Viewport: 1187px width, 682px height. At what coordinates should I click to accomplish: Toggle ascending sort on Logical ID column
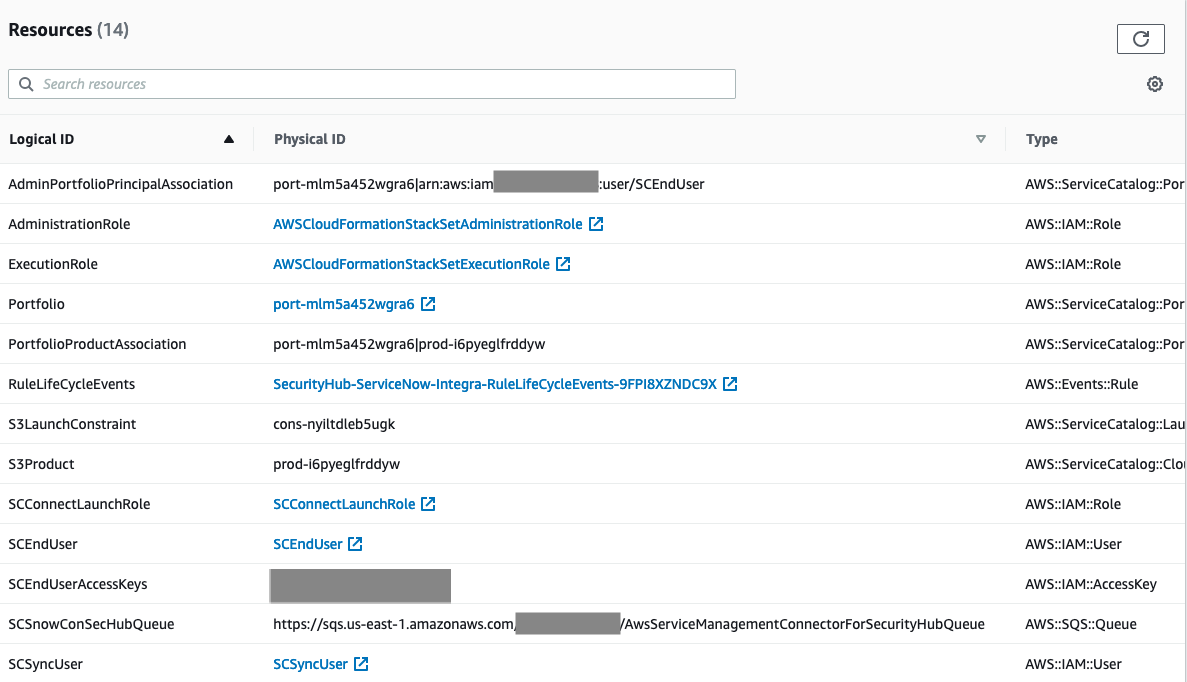(x=228, y=139)
